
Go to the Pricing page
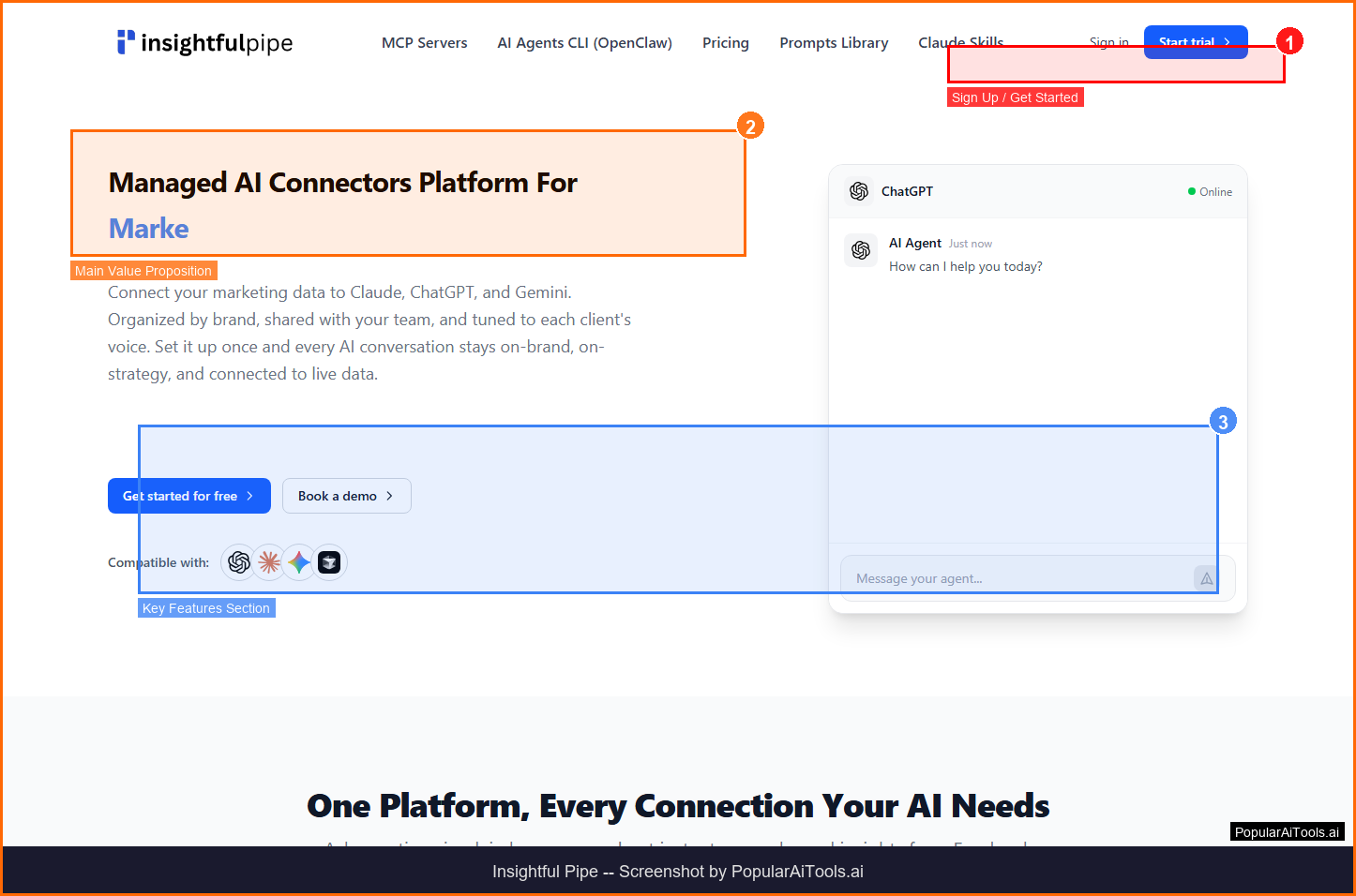[725, 43]
